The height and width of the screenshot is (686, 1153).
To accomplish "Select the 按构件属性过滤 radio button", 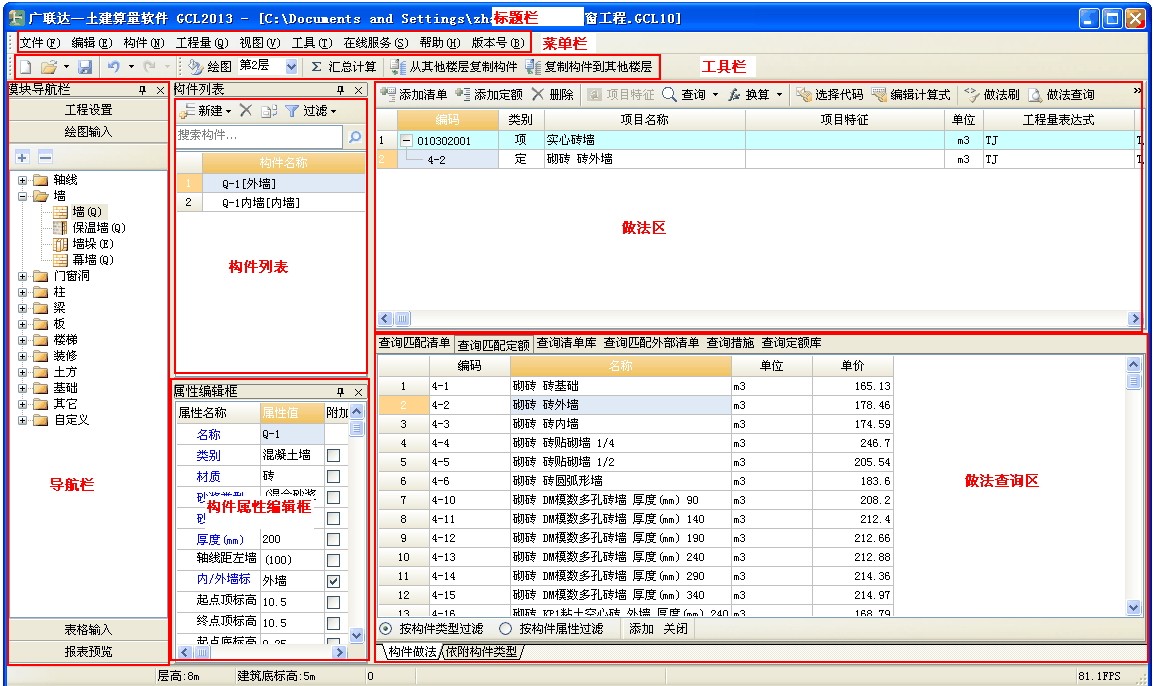I will pyautogui.click(x=505, y=629).
